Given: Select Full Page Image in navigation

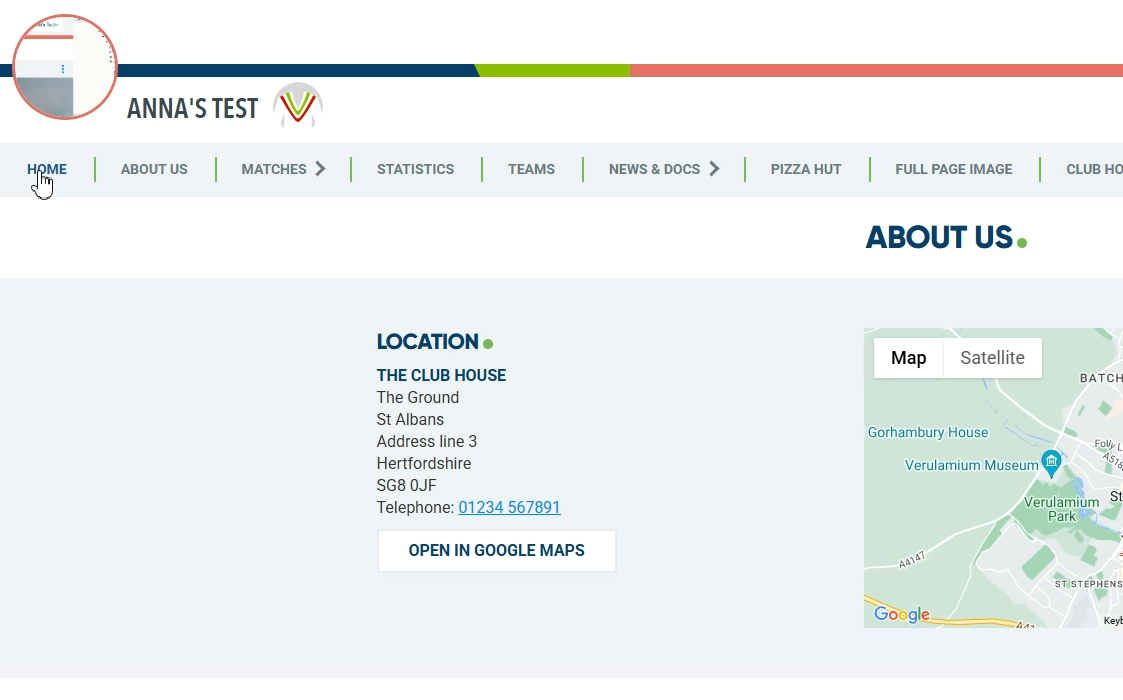Looking at the screenshot, I should click(x=953, y=169).
